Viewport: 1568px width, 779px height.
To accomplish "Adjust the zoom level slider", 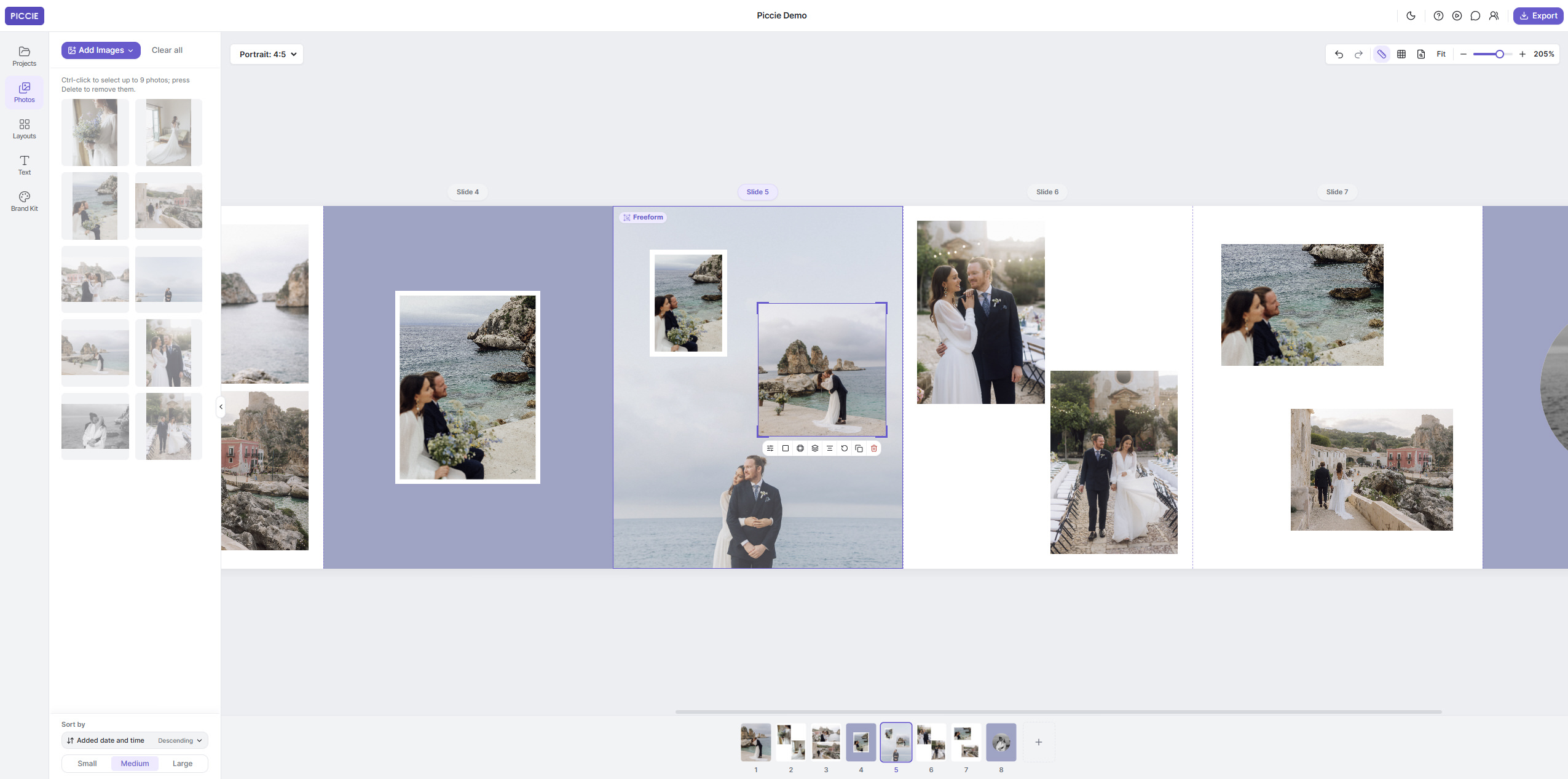I will [1492, 54].
